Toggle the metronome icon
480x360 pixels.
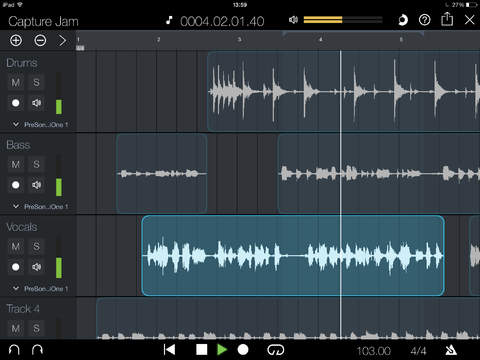click(451, 350)
